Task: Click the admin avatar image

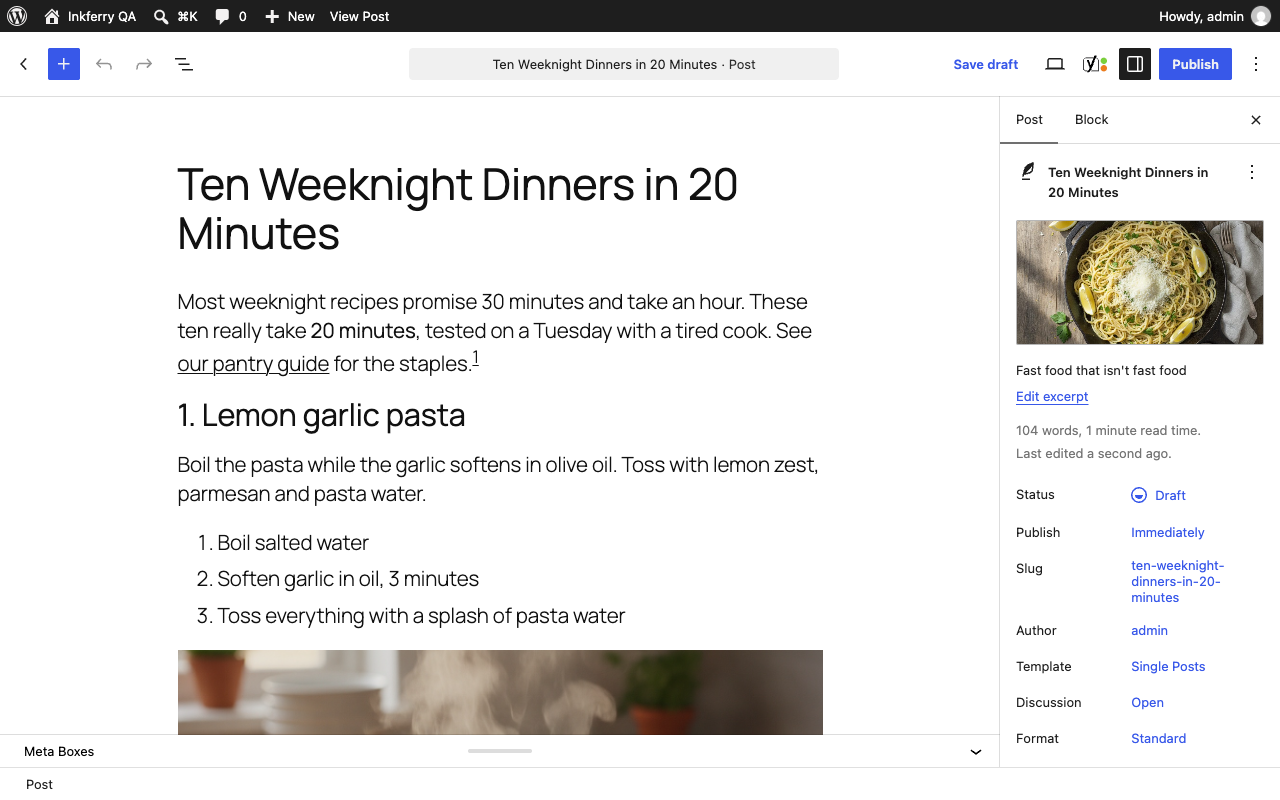Action: coord(1261,16)
